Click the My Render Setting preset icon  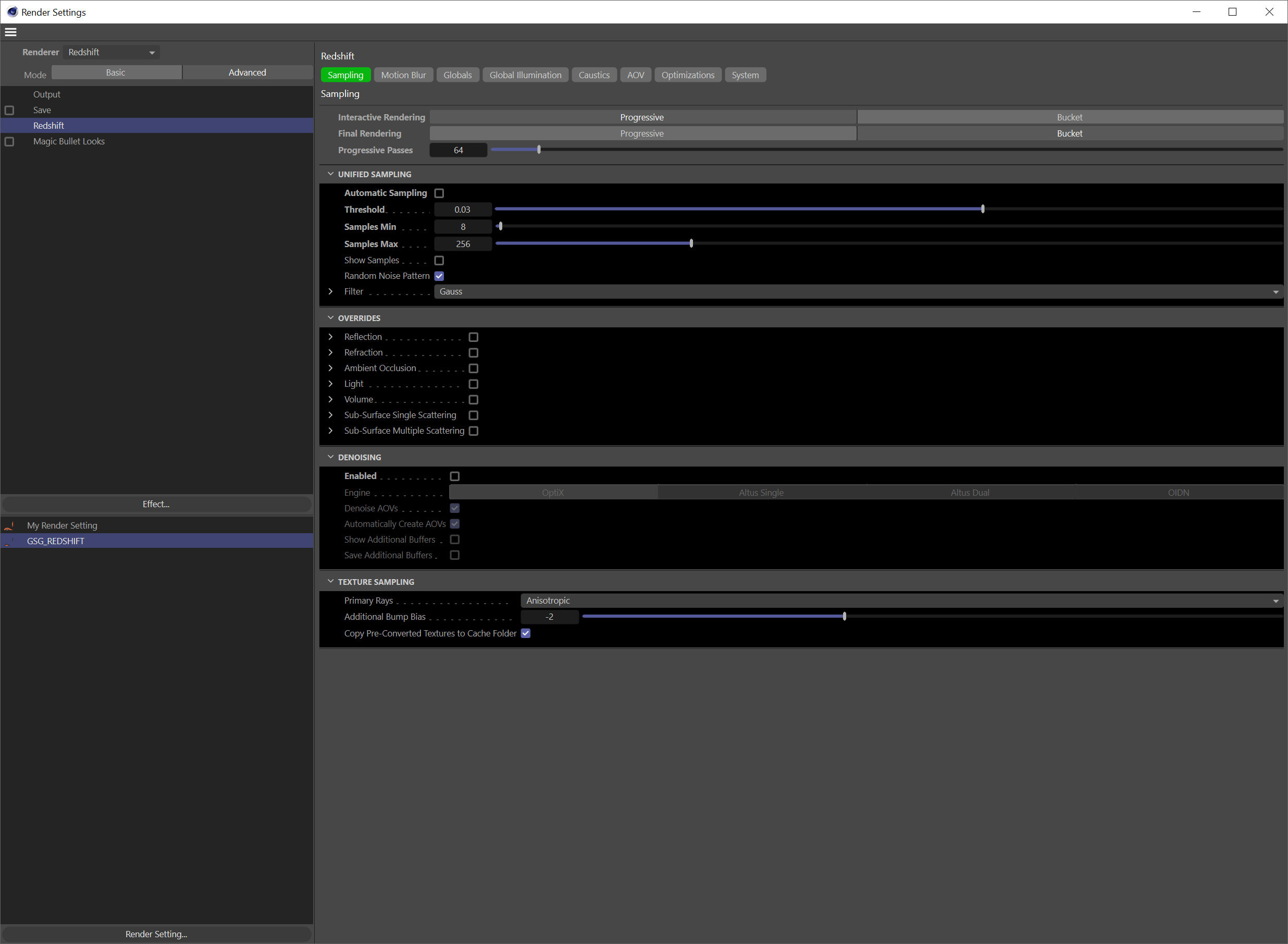pyautogui.click(x=9, y=526)
